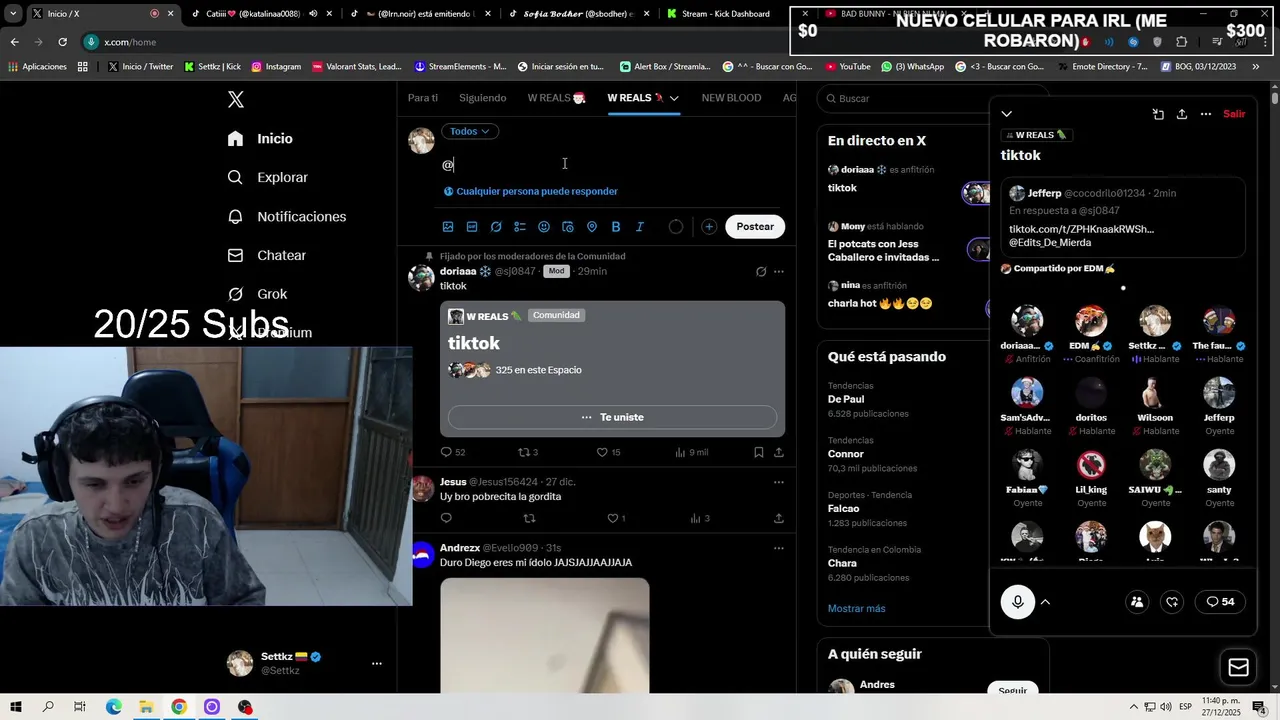Toggle italic formatting in composer
1280x720 pixels.
640,227
